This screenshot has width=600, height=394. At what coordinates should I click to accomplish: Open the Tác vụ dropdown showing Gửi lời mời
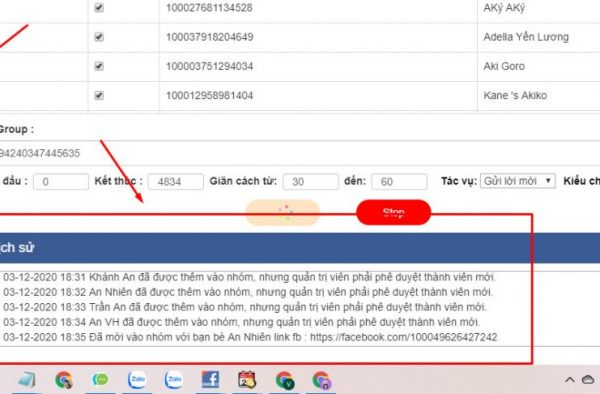tap(518, 181)
